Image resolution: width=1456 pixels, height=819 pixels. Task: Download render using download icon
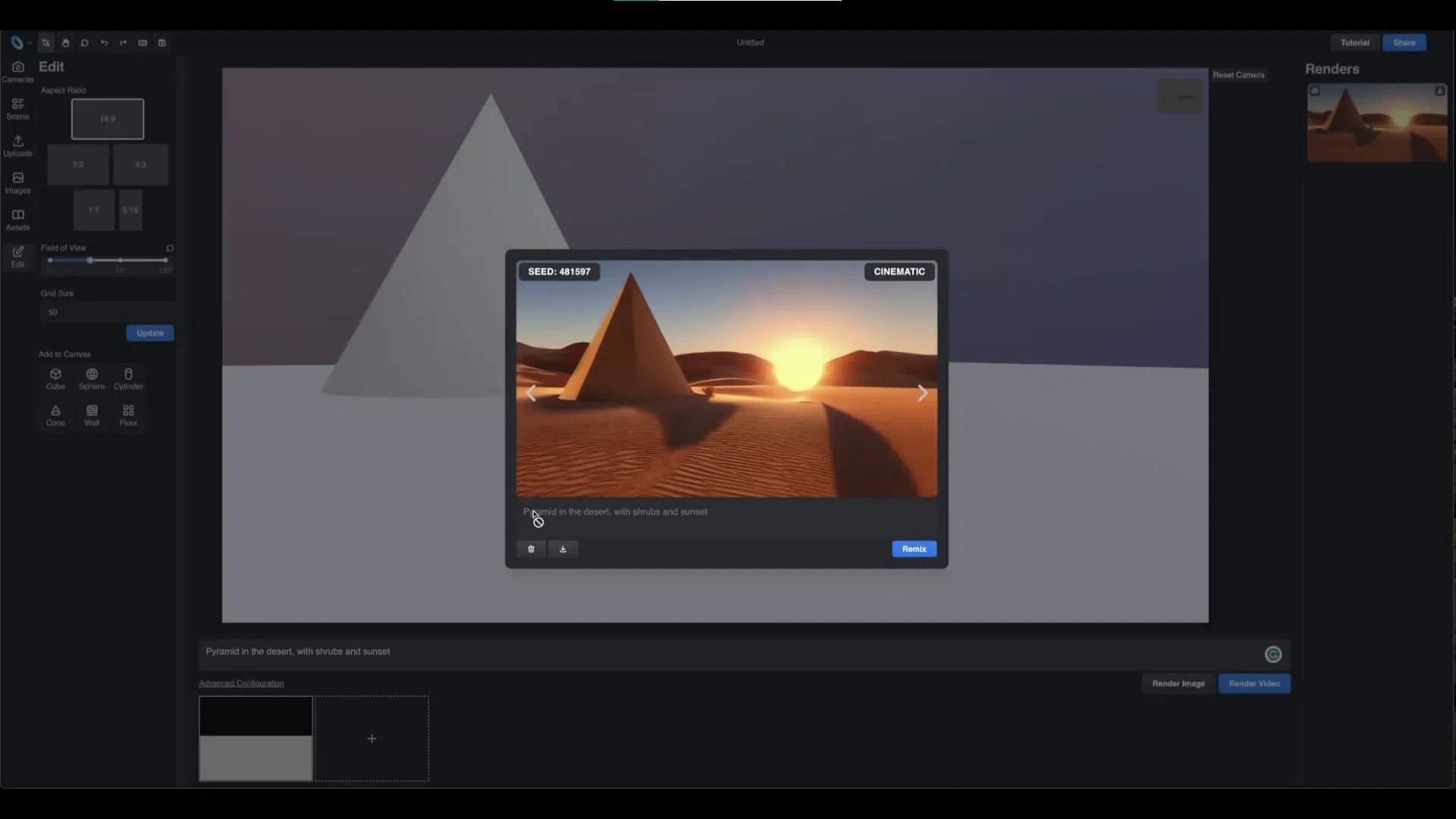[x=563, y=549]
